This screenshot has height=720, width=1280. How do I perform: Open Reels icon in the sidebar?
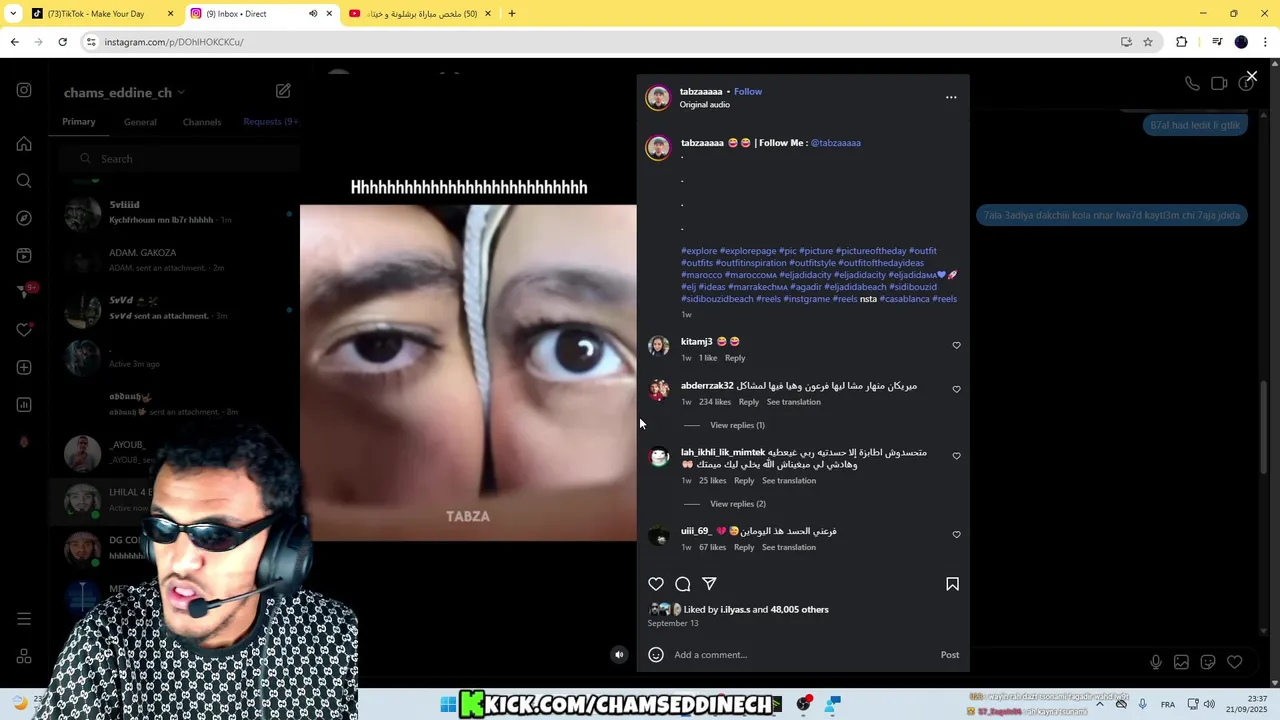point(24,255)
